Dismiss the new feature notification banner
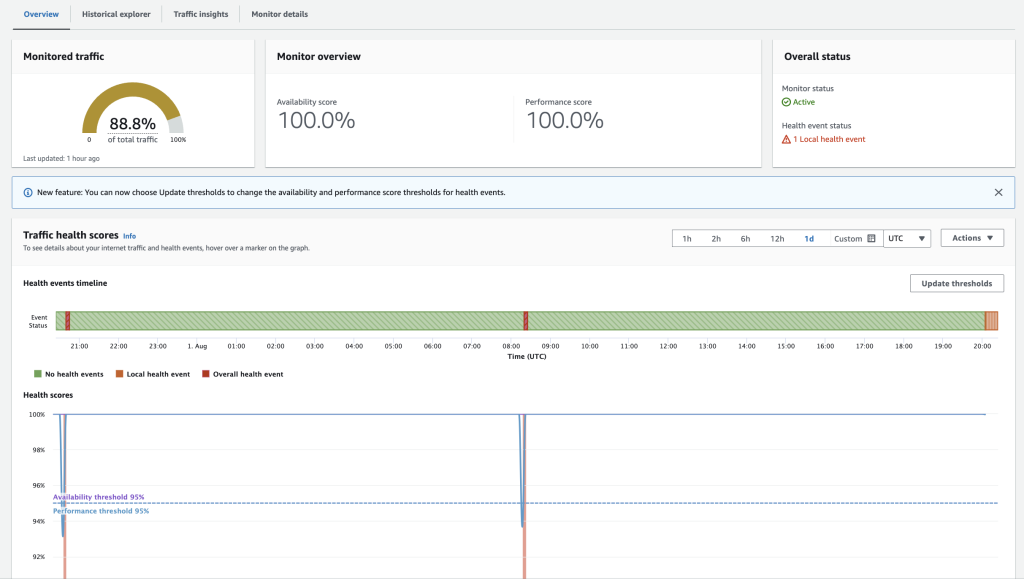Screen dimensions: 1024x581 (997, 192)
